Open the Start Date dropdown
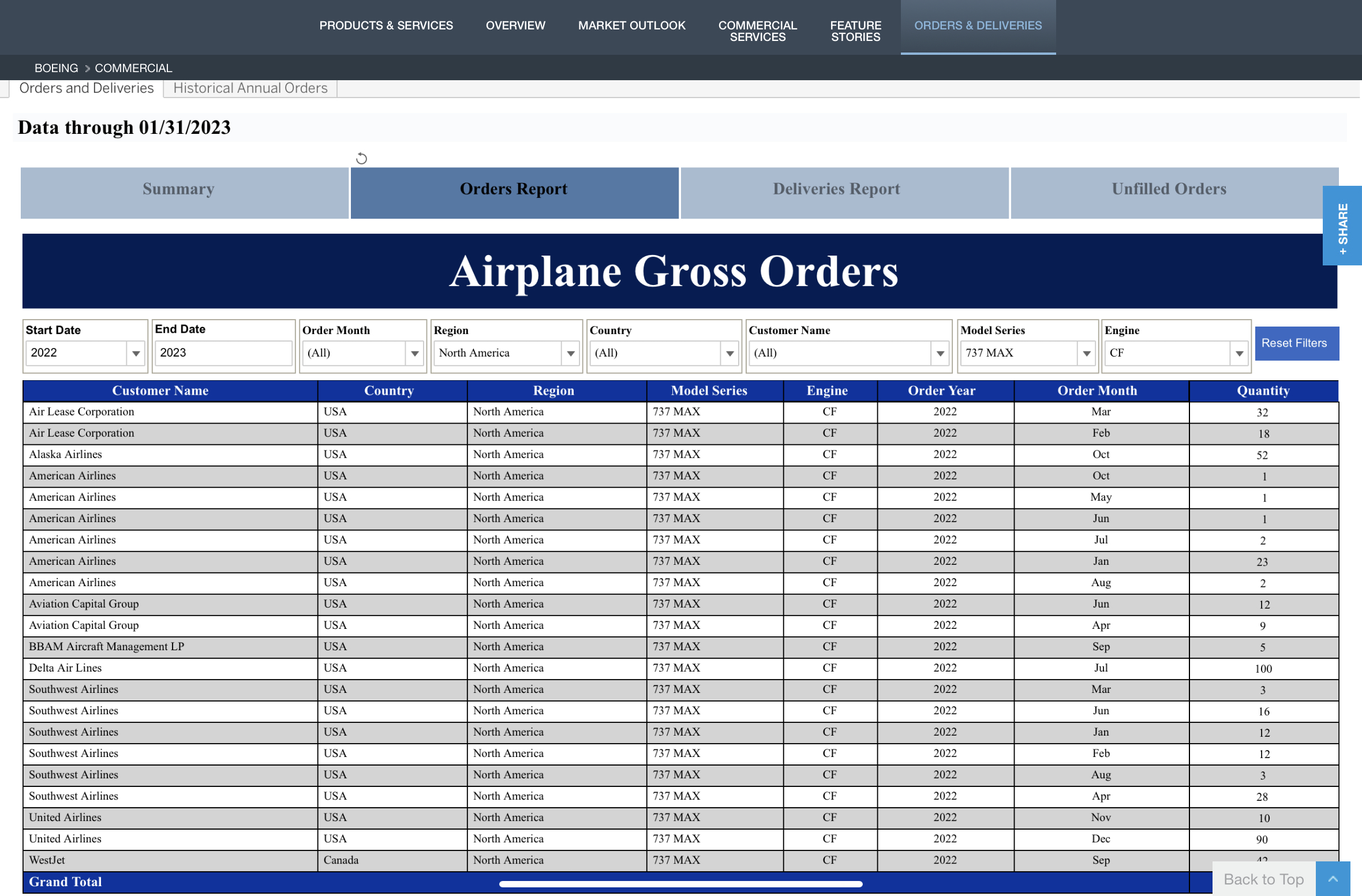The image size is (1362, 896). (136, 353)
